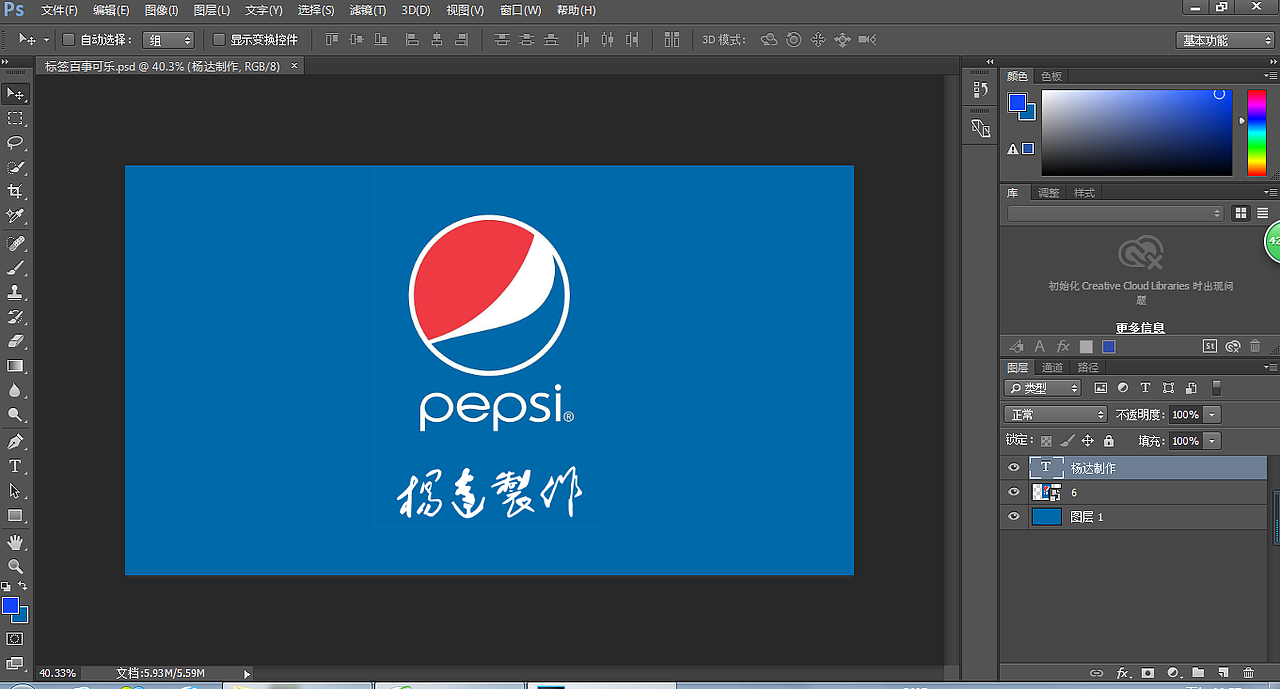Create new fill or adjustment layer
1280x689 pixels.
[1173, 673]
